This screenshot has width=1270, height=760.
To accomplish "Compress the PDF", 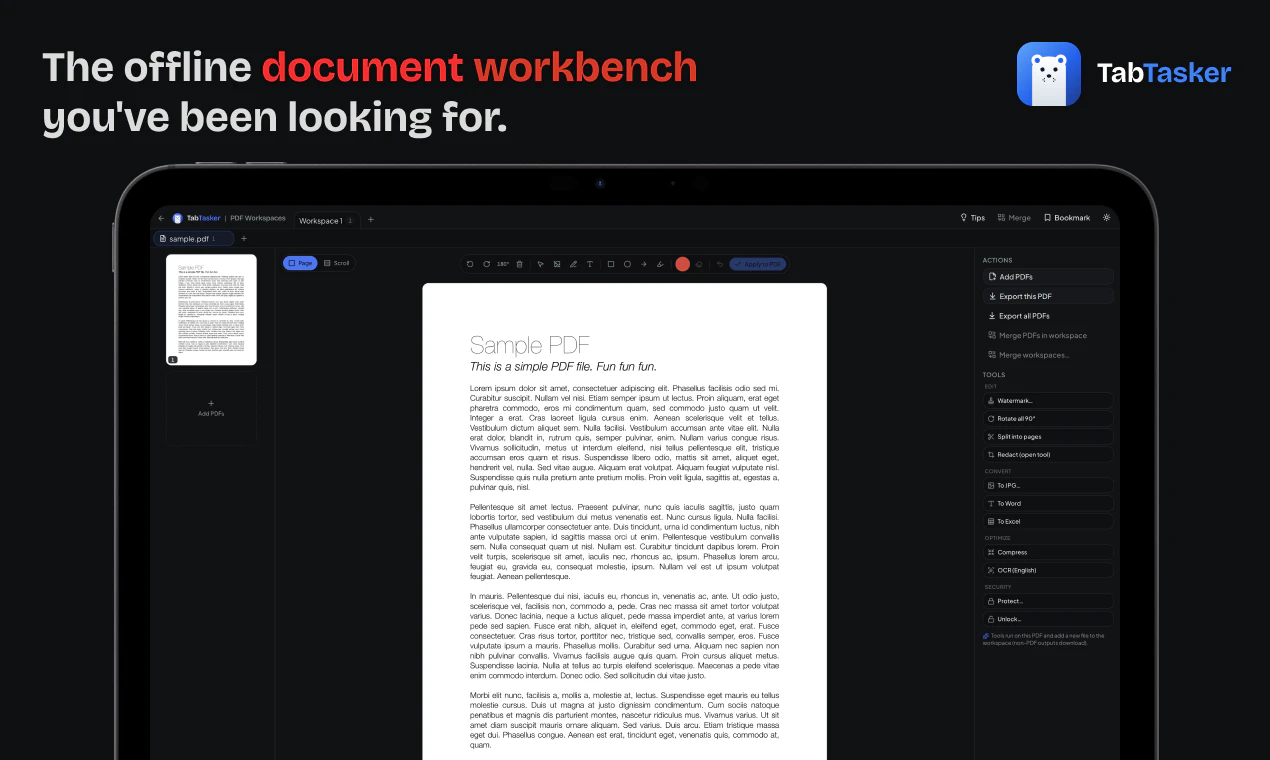I will click(1048, 552).
